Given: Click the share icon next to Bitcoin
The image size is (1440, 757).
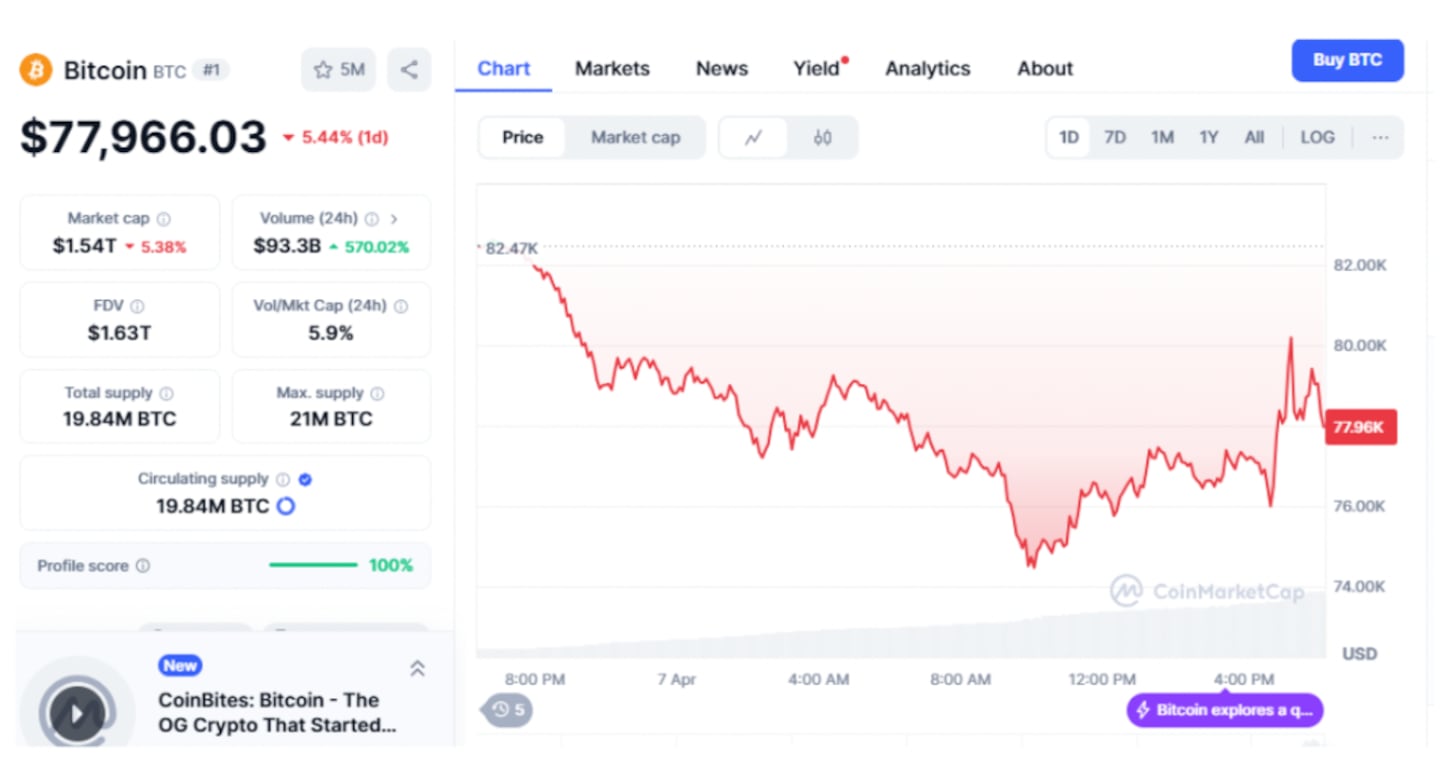Looking at the screenshot, I should click(409, 70).
